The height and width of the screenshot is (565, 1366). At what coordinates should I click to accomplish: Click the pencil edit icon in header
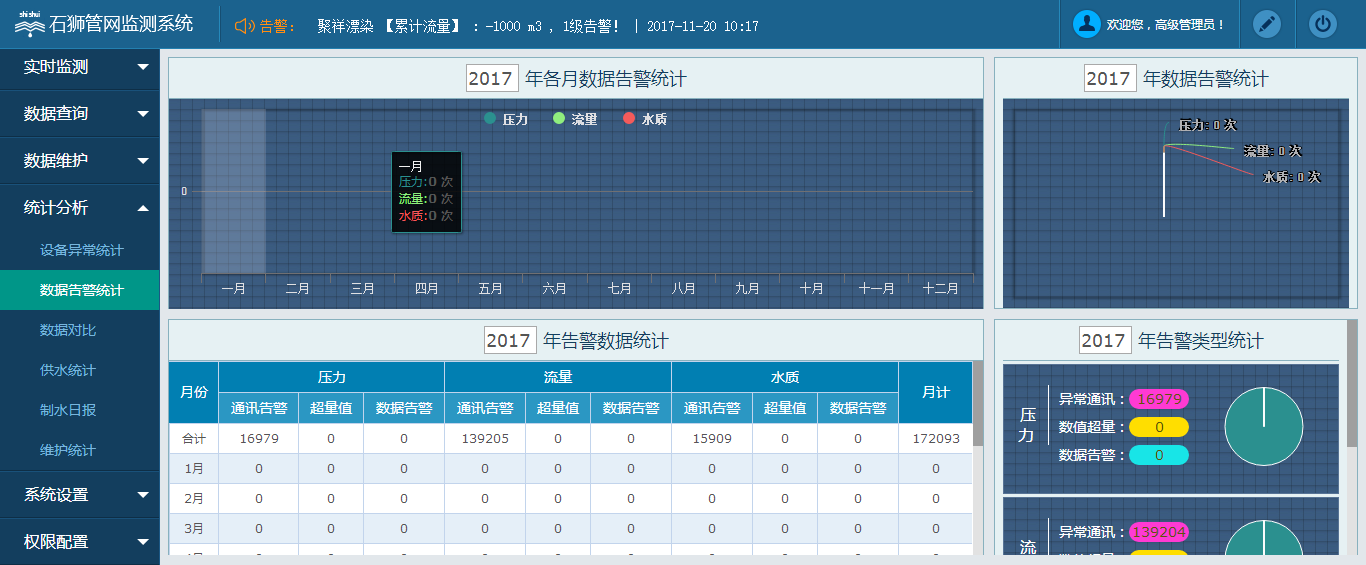tap(1267, 24)
